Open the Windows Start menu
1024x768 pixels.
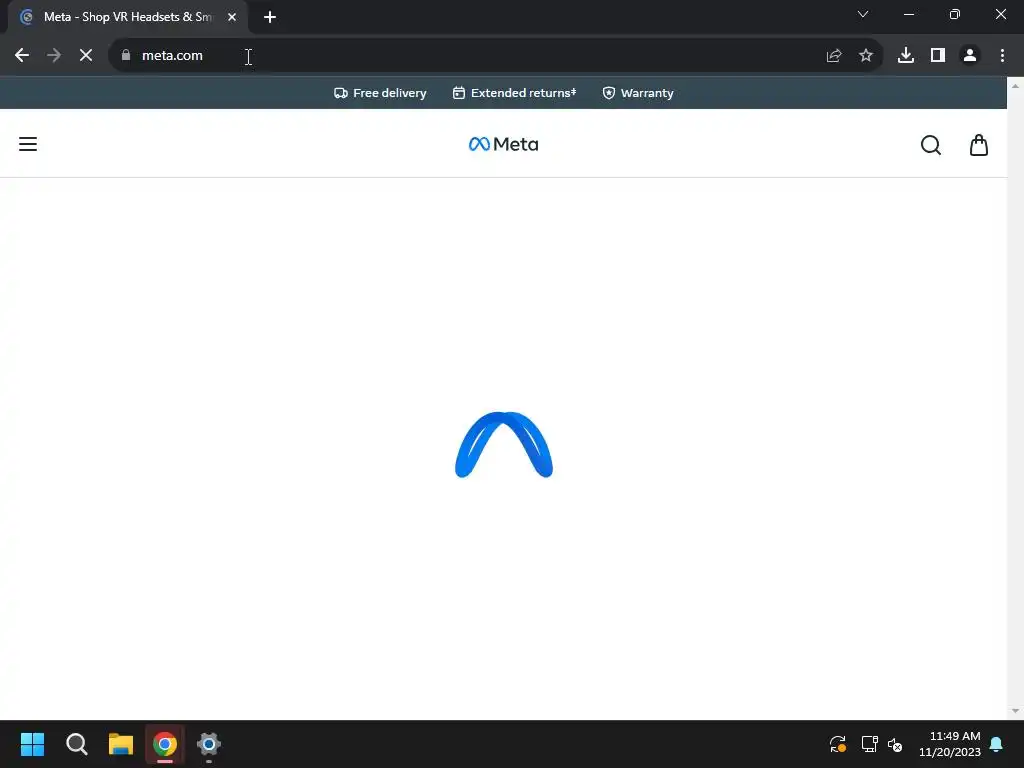coord(32,744)
